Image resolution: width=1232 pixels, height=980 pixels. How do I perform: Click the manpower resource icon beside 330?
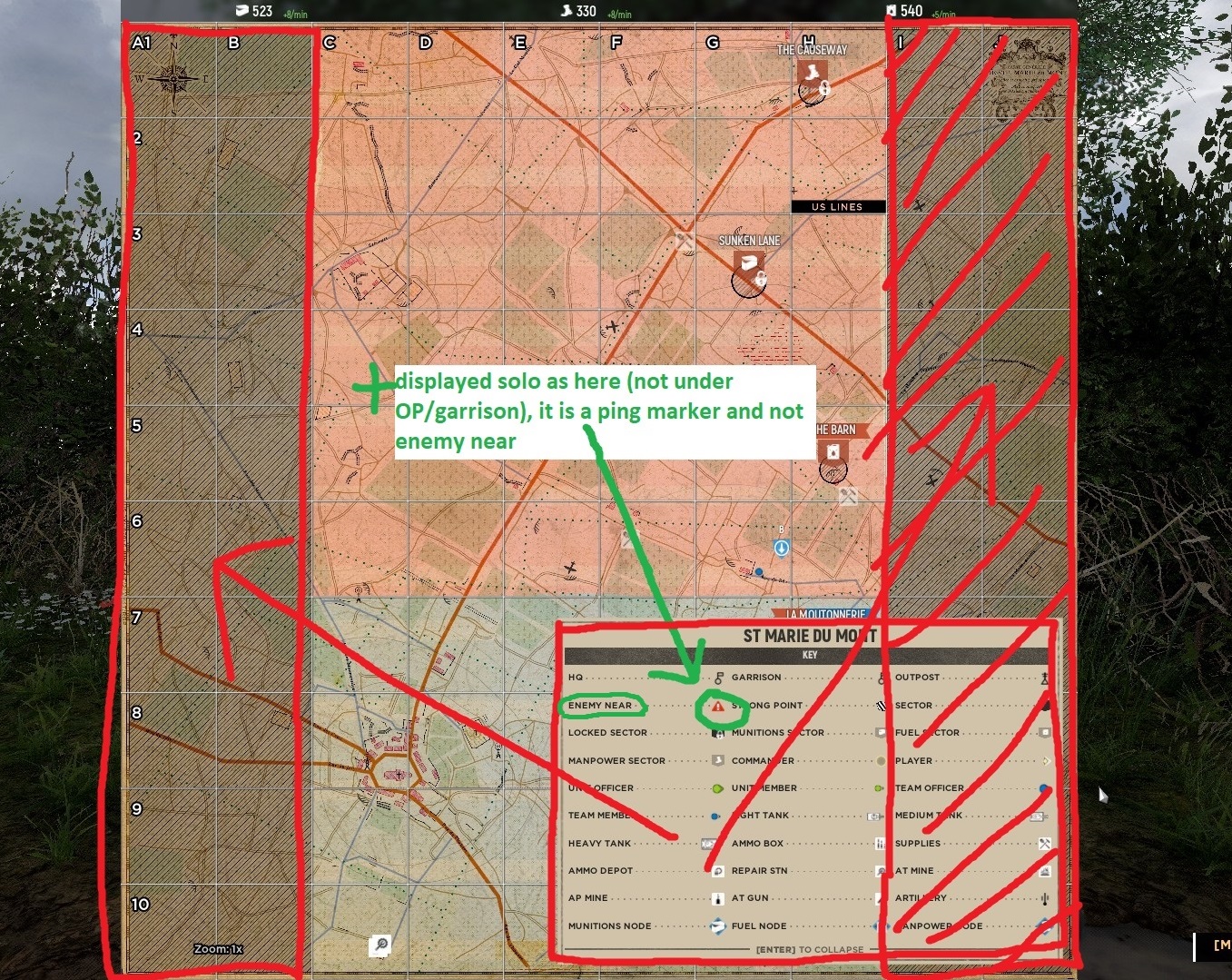click(x=567, y=11)
